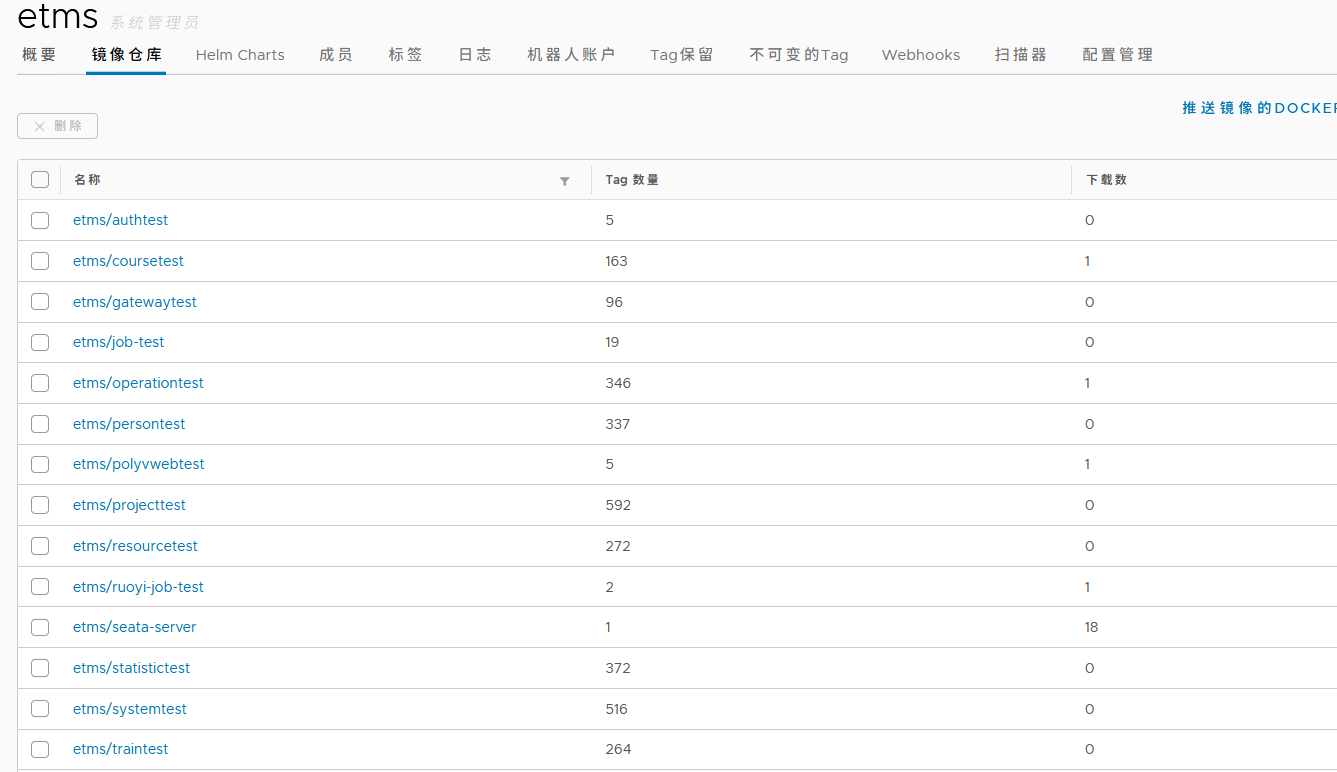
Task: Check the etms/persontest row checkbox
Action: pos(40,424)
